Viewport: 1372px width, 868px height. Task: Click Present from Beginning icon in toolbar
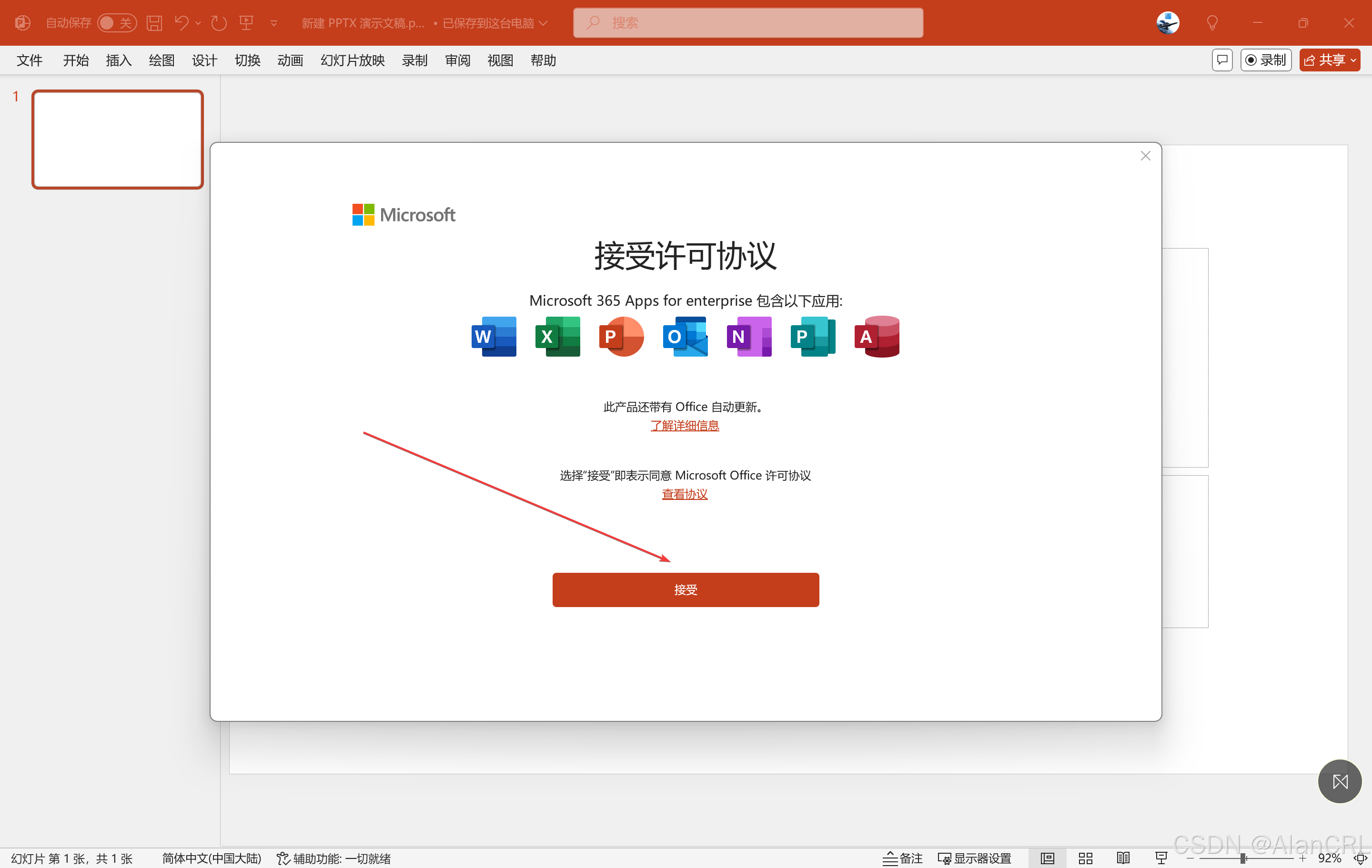tap(247, 23)
